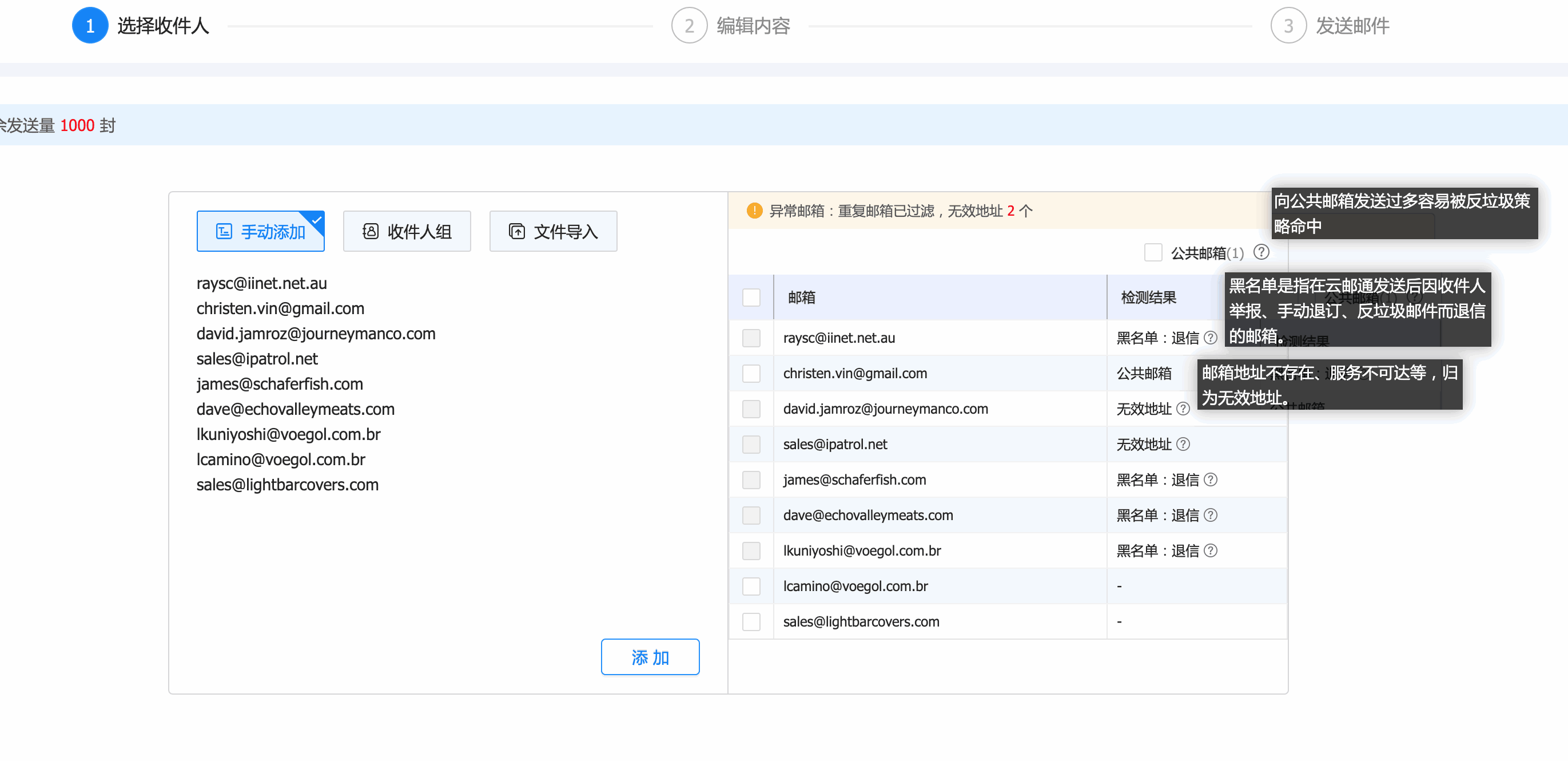Click the 手动添加 manual add icon

[224, 231]
